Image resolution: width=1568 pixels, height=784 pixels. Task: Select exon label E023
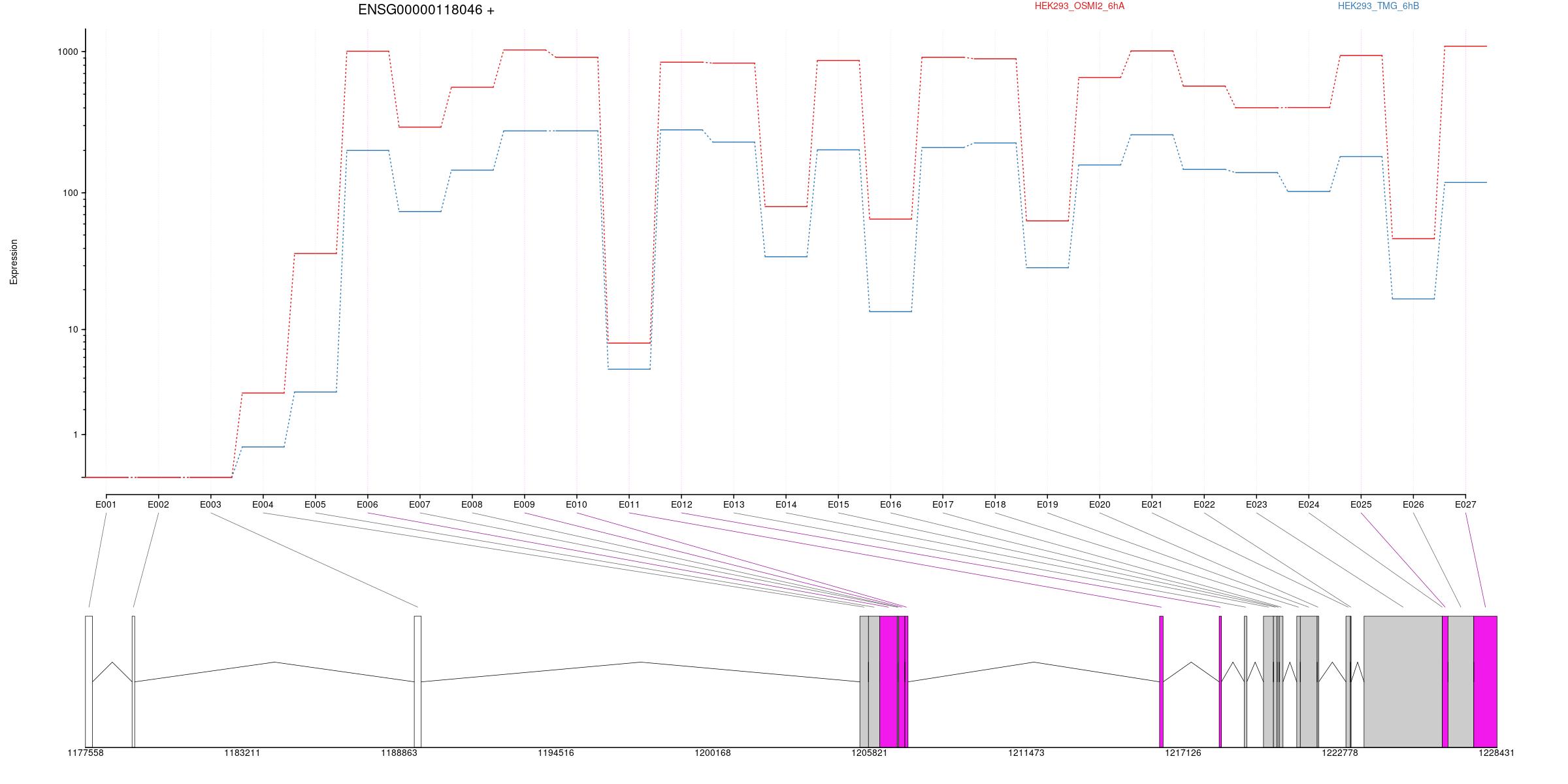pyautogui.click(x=1256, y=504)
